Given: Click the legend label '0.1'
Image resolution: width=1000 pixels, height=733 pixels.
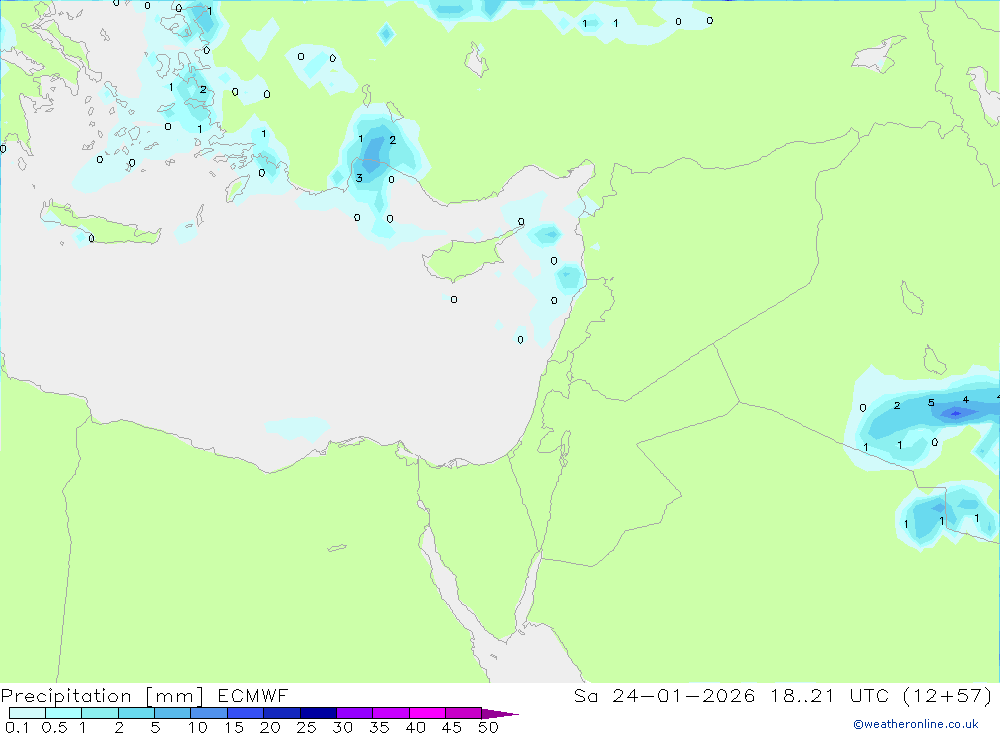Looking at the screenshot, I should pyautogui.click(x=17, y=727).
